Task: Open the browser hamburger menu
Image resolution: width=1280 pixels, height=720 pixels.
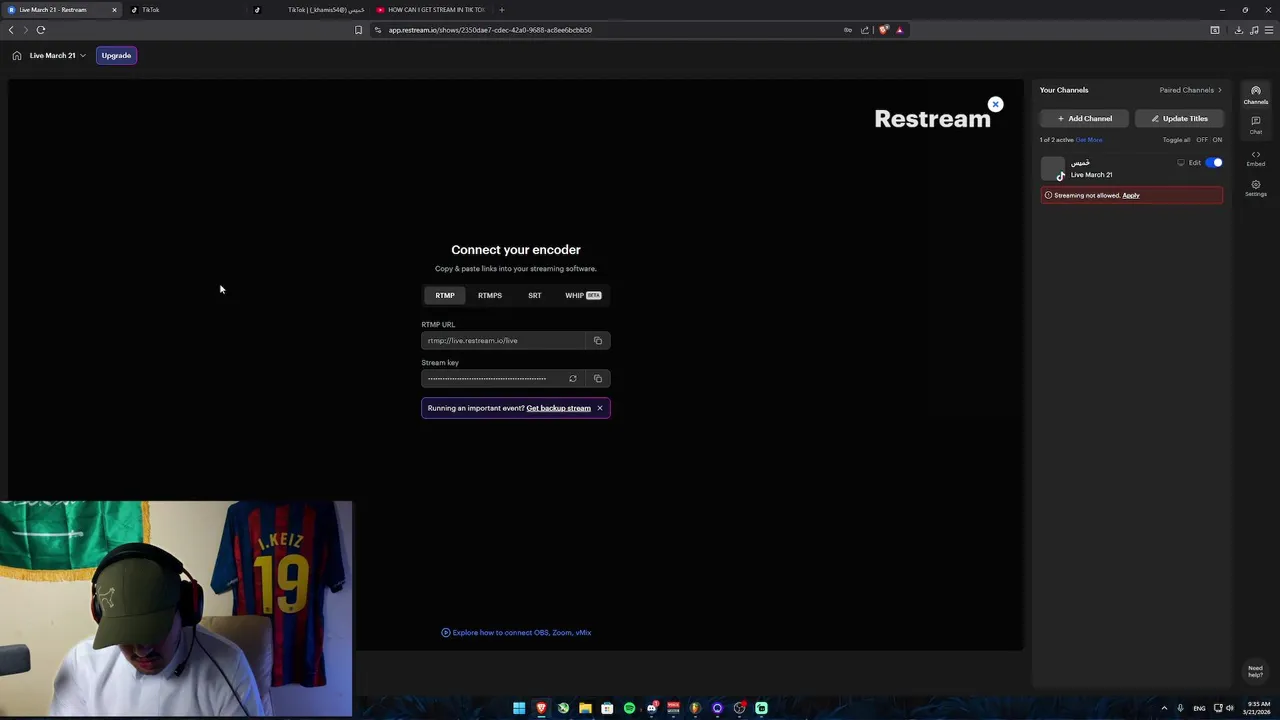Action: pyautogui.click(x=1270, y=30)
